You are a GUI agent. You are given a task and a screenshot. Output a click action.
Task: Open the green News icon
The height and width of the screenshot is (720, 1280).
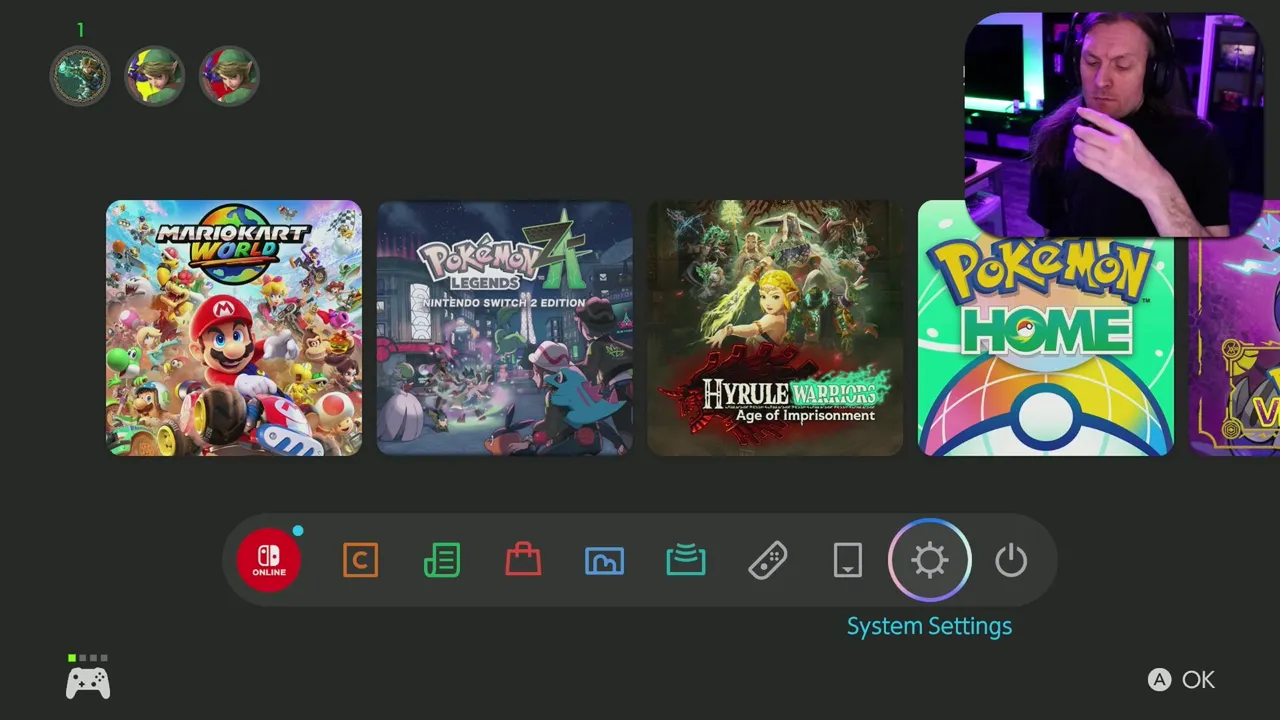442,560
